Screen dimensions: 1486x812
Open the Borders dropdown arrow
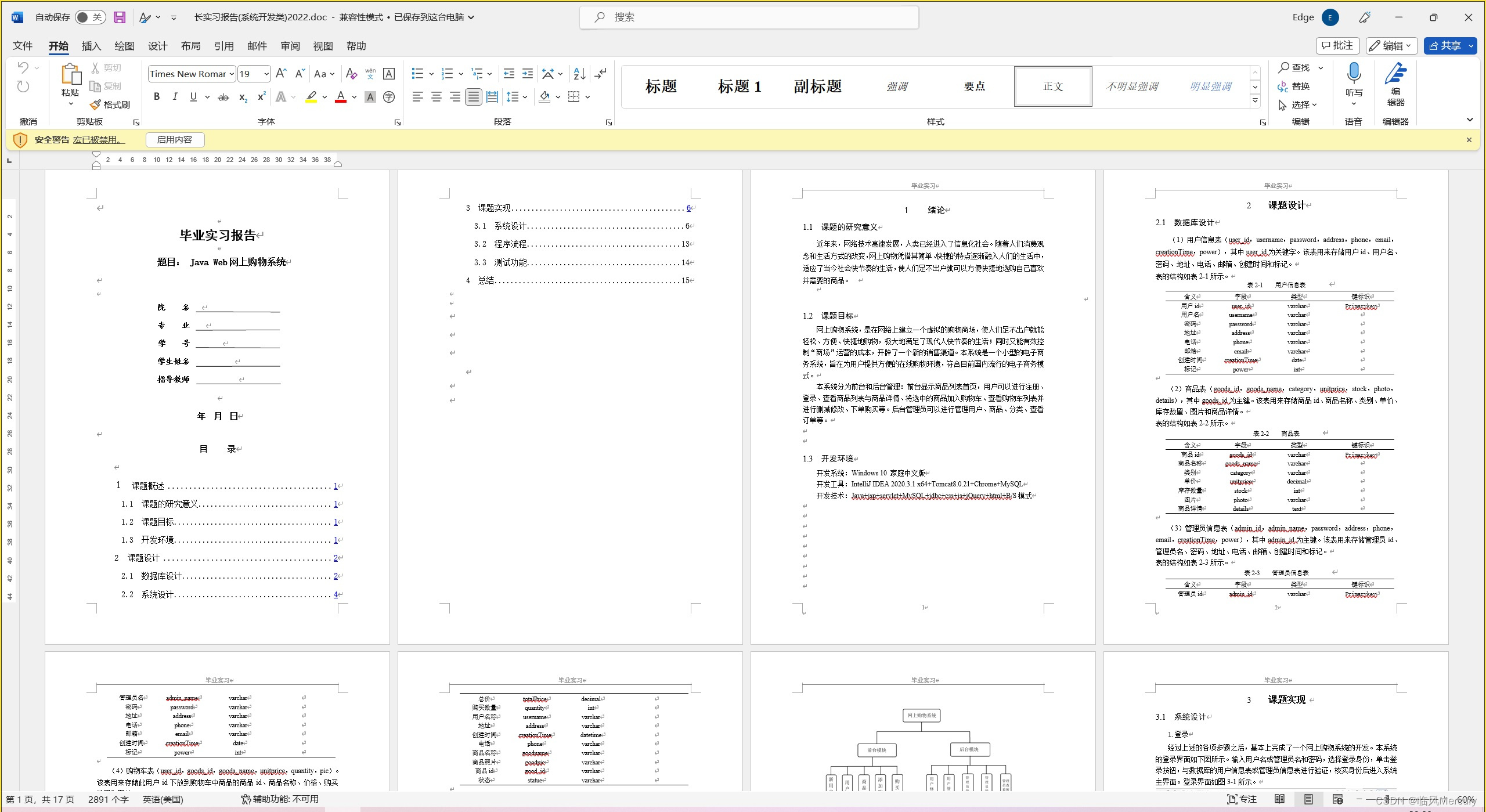coord(587,97)
